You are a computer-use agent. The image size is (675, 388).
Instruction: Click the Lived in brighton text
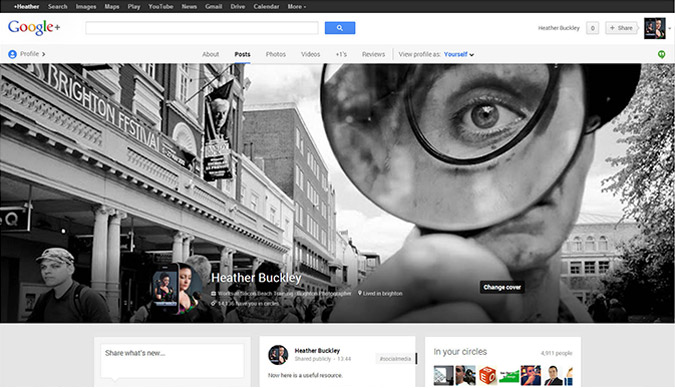click(x=382, y=294)
